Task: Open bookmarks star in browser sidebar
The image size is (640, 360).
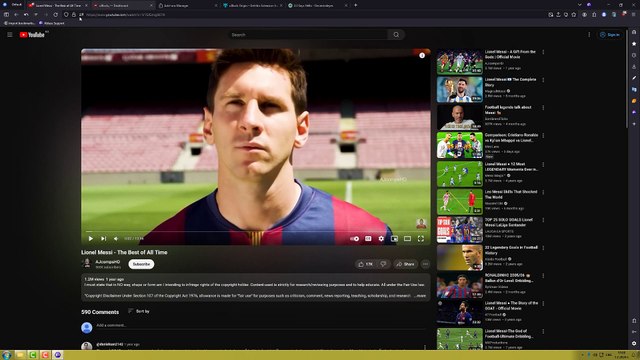Action: [x=634, y=43]
